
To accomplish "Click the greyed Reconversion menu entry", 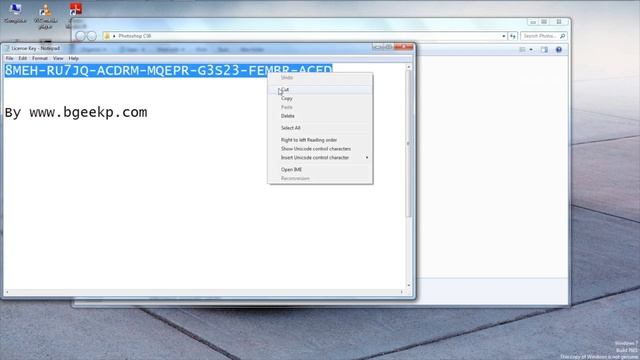I will pyautogui.click(x=320, y=178).
